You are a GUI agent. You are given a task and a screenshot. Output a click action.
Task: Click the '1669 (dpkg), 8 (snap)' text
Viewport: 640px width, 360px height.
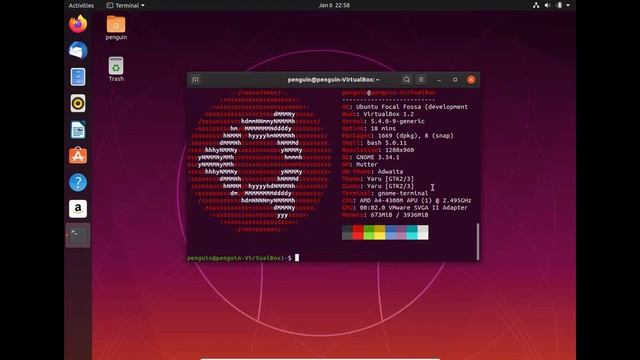click(416, 136)
